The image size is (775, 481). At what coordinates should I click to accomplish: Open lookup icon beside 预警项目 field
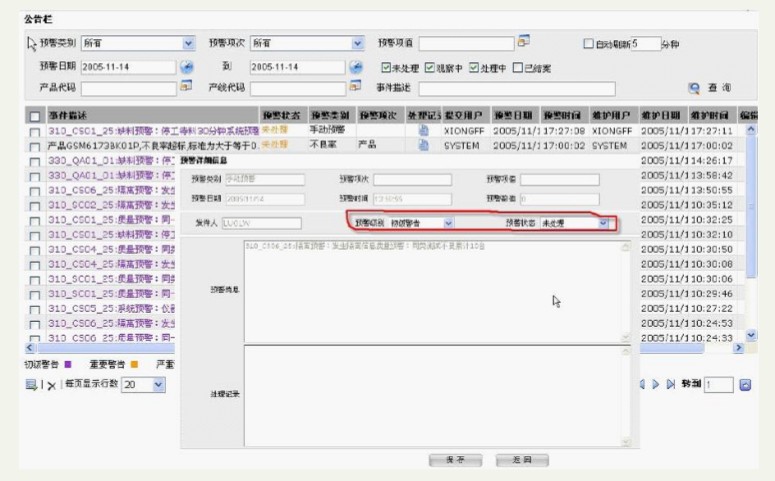click(524, 41)
